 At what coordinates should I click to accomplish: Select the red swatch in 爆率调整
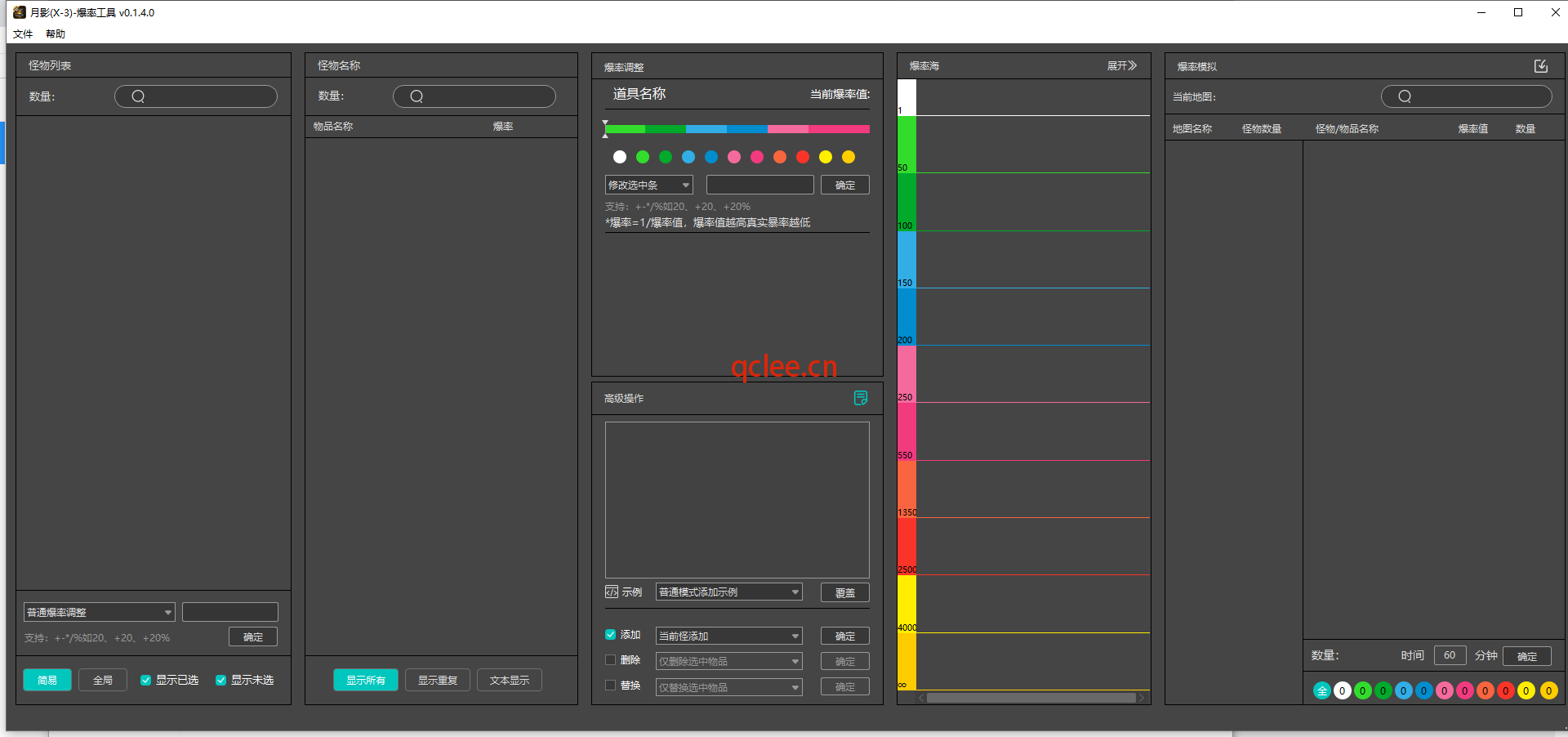pos(803,157)
